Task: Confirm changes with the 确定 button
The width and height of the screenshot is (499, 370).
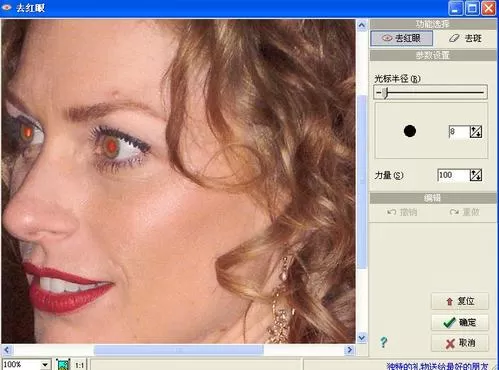Action: (x=460, y=322)
